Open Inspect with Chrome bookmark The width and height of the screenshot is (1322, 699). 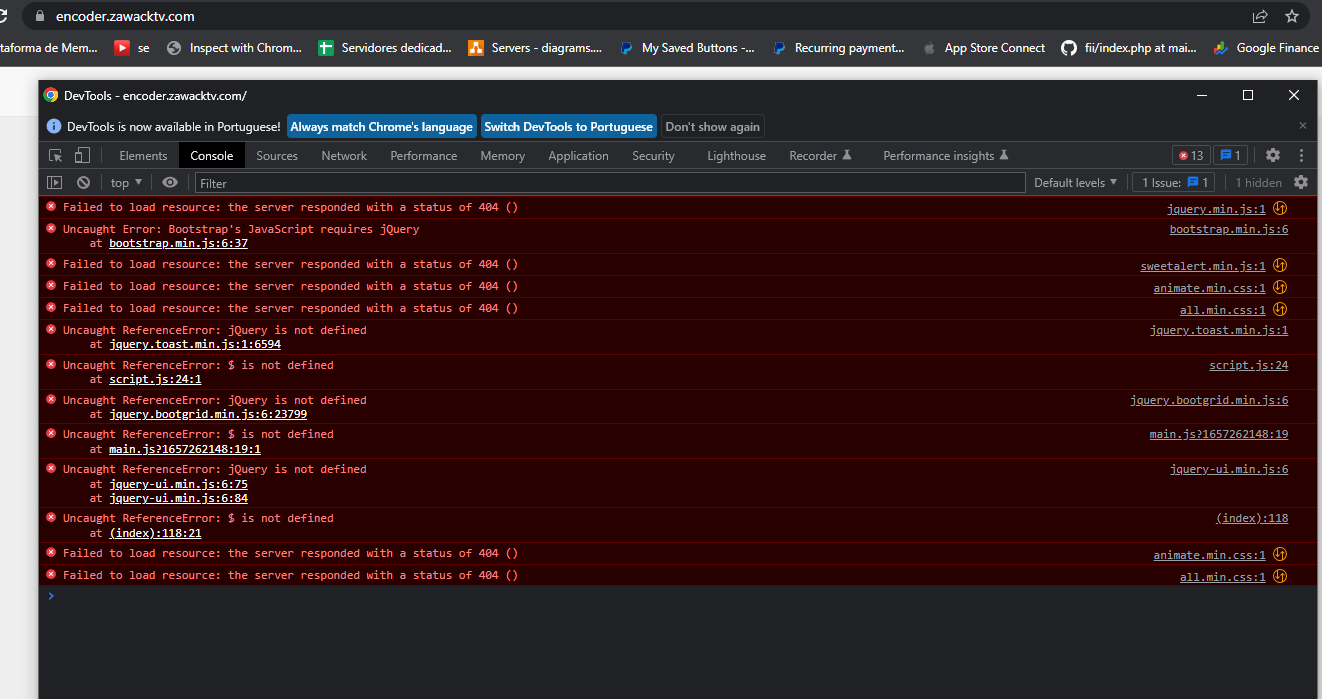(234, 47)
